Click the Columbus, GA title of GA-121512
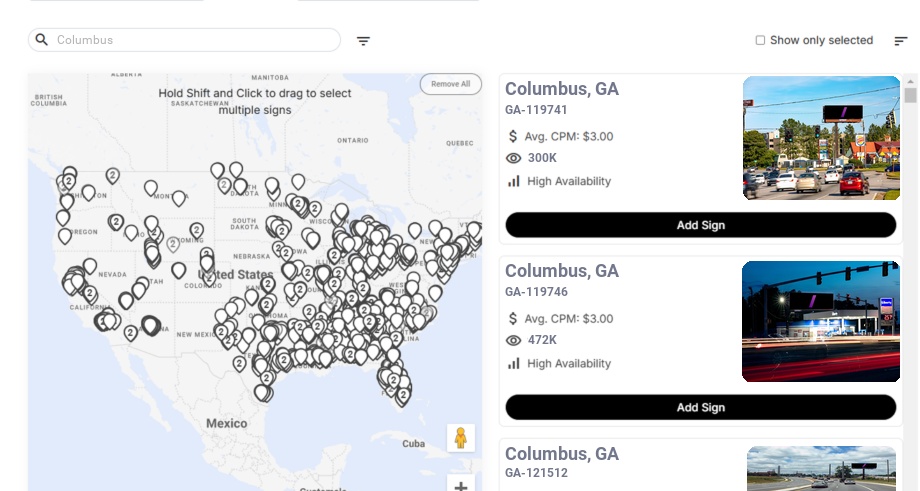The image size is (920, 491). click(x=562, y=454)
